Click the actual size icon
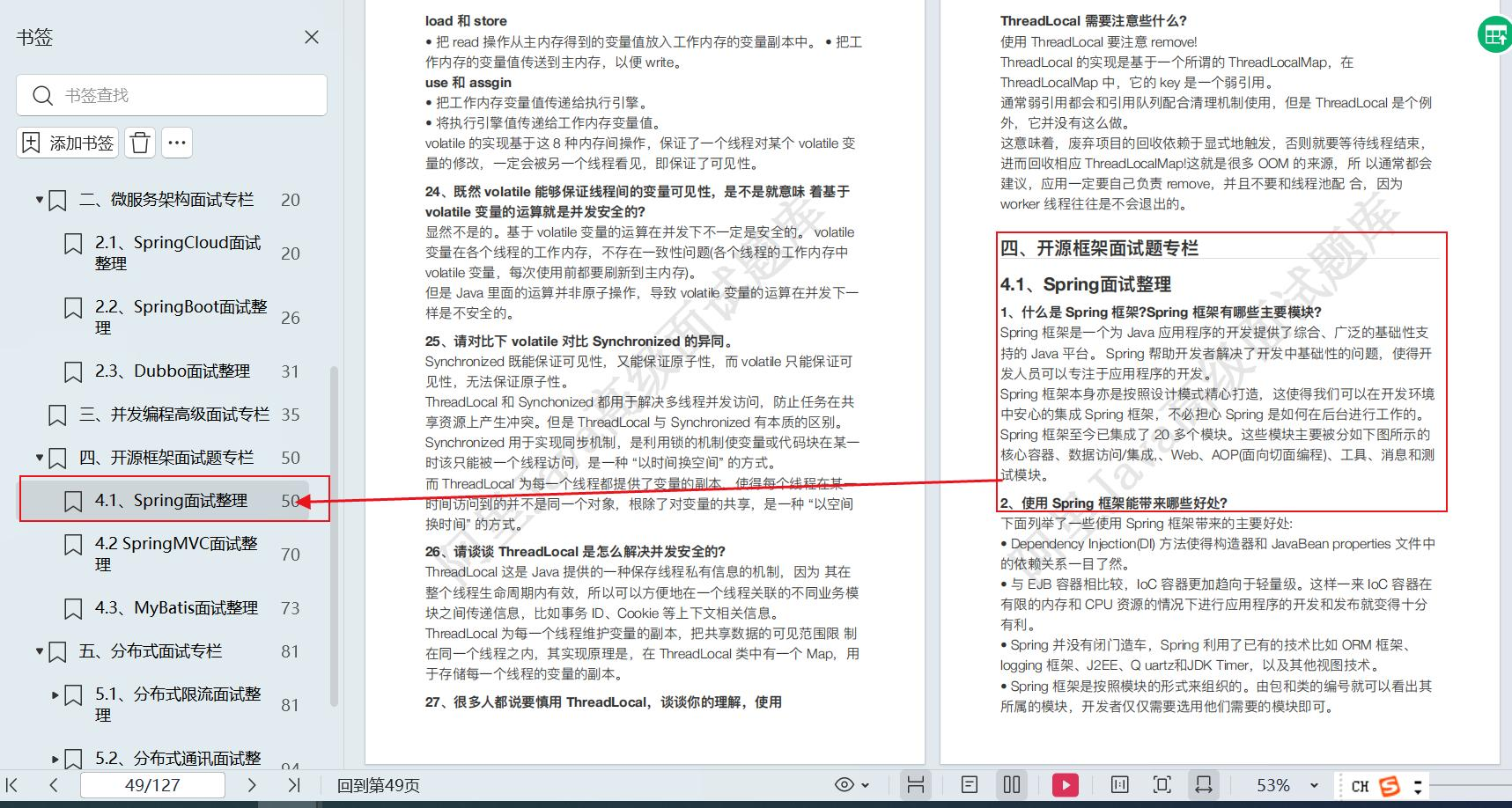This screenshot has height=808, width=1512. point(1119,784)
